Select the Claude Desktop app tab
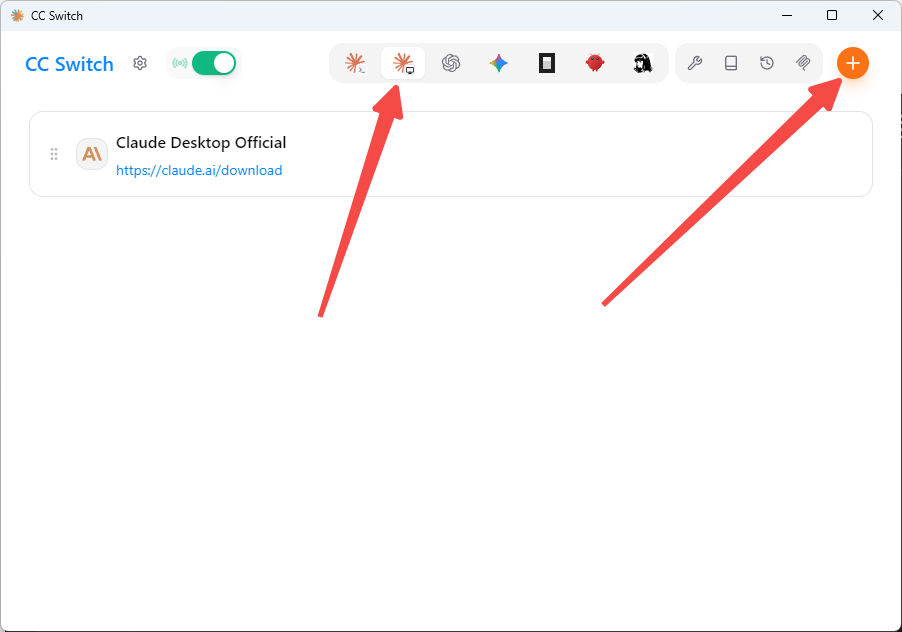The image size is (902, 632). click(x=403, y=63)
